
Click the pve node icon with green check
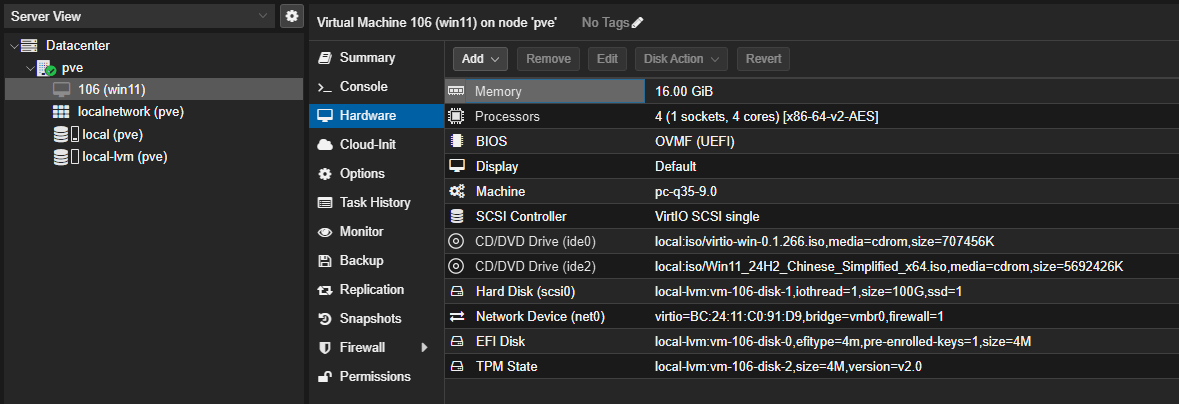pos(46,68)
